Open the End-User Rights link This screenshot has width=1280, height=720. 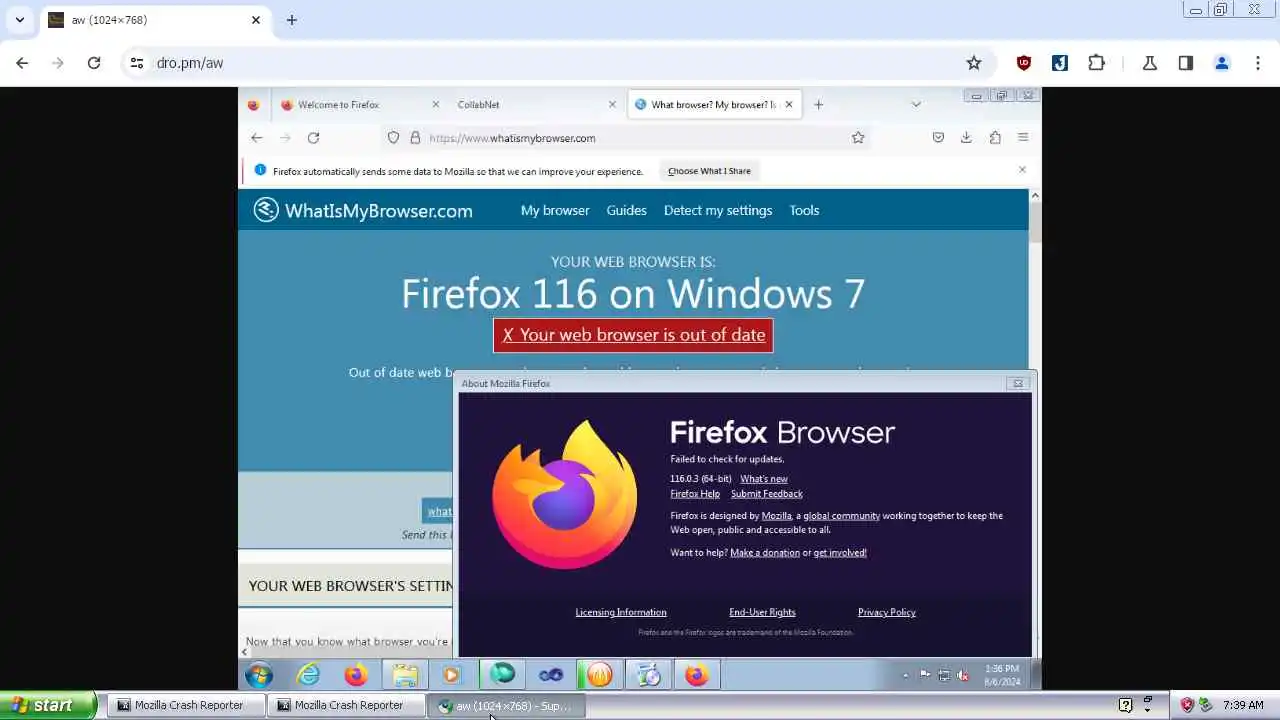[x=762, y=612]
